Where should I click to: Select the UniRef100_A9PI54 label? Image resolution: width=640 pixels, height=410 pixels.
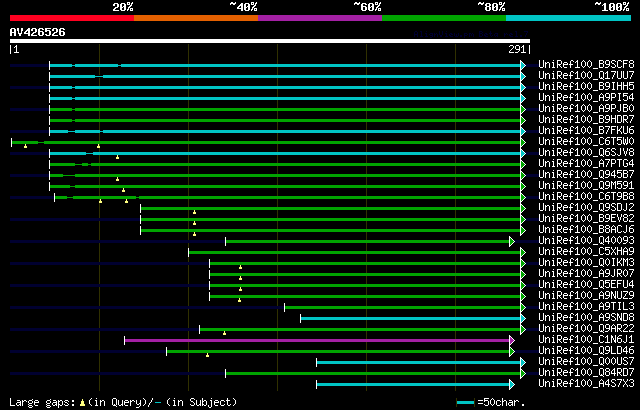[x=586, y=98]
